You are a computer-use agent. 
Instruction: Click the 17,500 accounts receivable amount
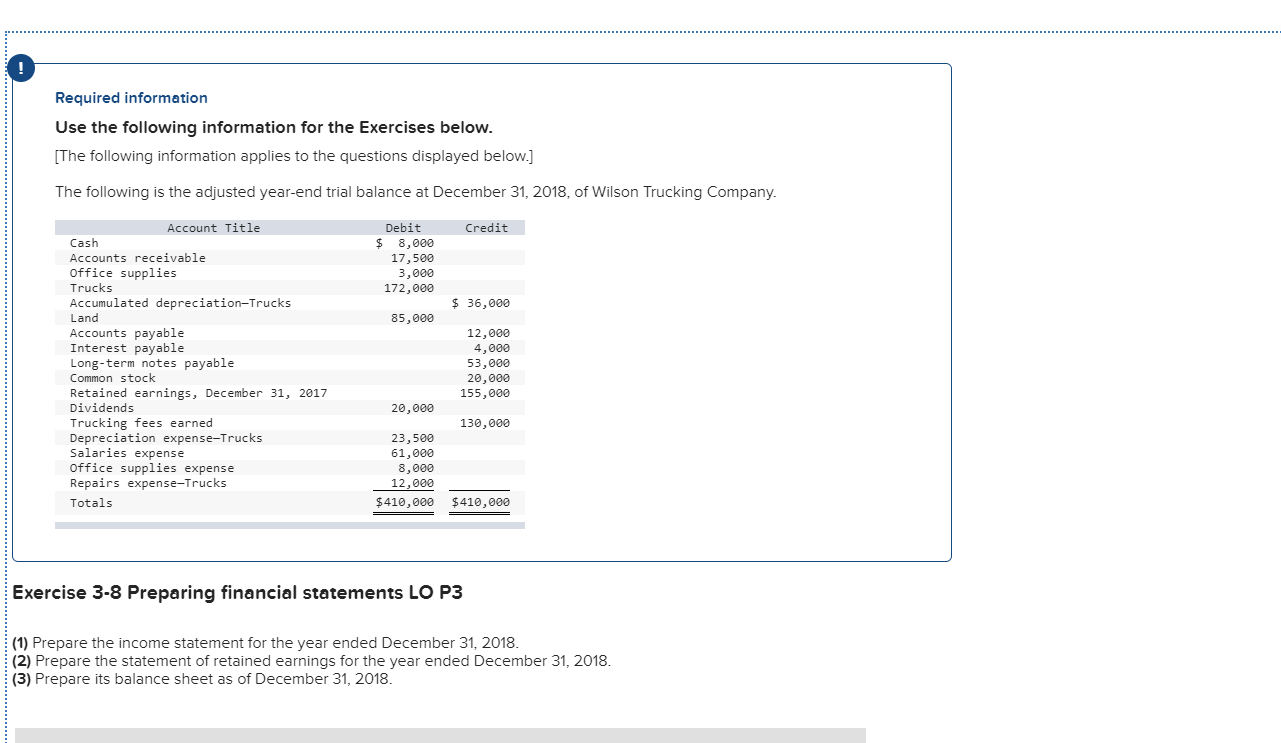(x=412, y=258)
